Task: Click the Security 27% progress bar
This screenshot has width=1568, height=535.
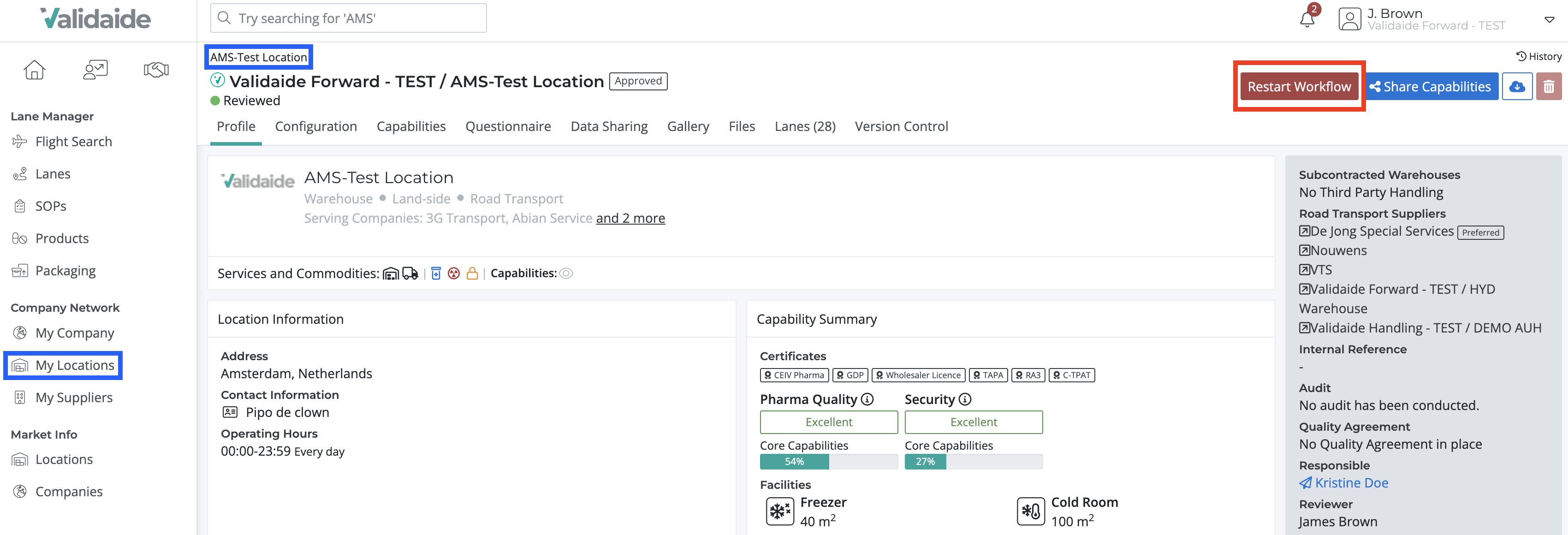Action: tap(973, 462)
